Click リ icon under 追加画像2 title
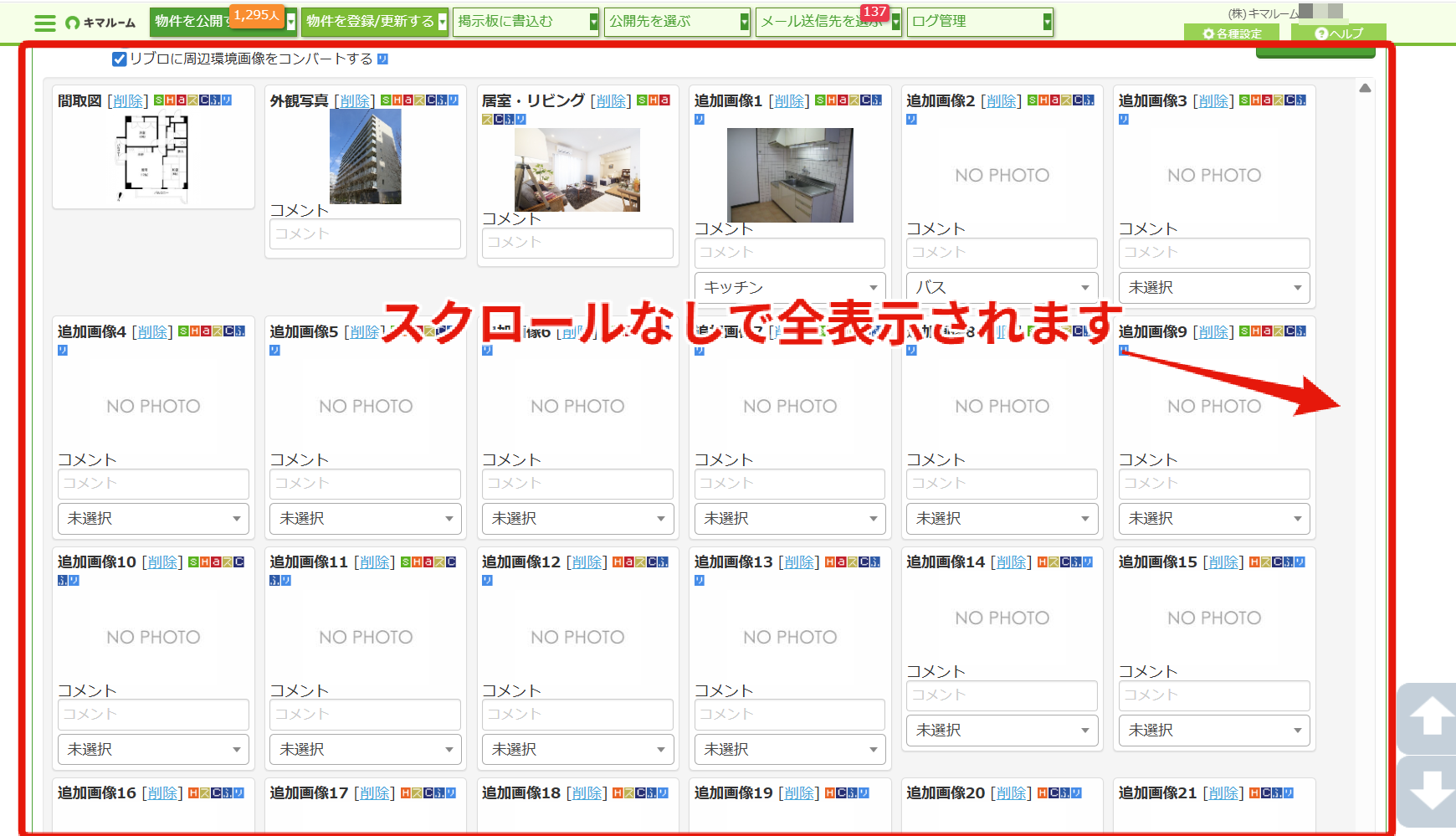Image resolution: width=1456 pixels, height=836 pixels. 911,119
